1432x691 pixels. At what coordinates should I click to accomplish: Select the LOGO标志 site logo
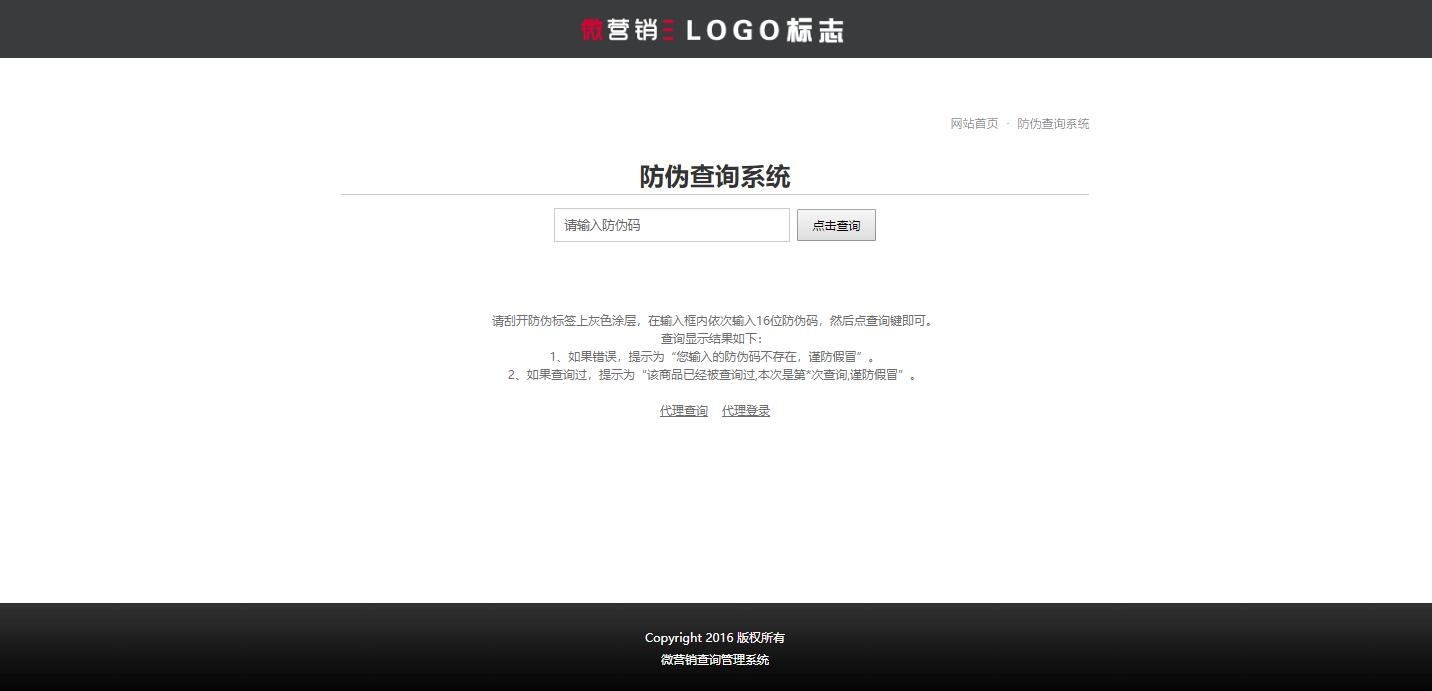coord(765,29)
